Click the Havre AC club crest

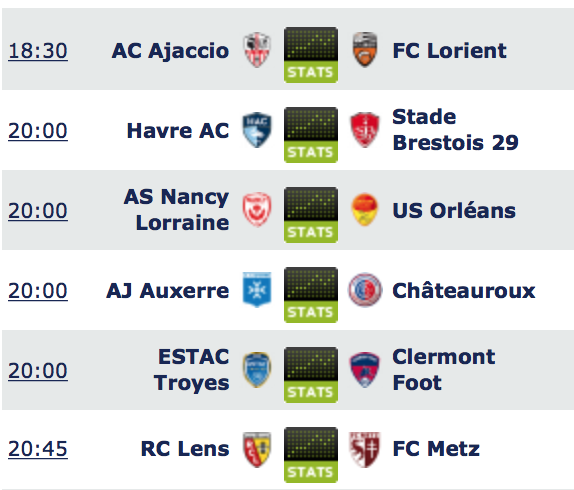click(x=257, y=130)
